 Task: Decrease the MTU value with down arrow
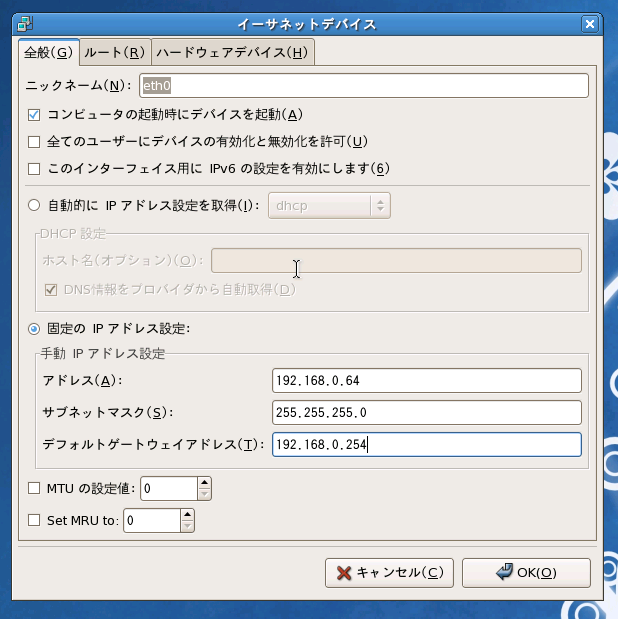(205, 494)
